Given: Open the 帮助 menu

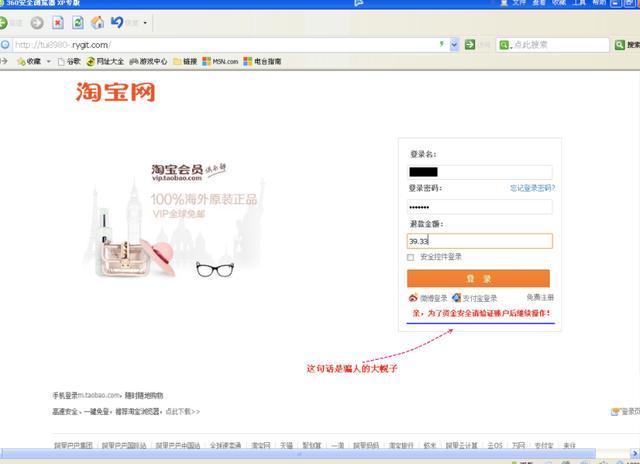Looking at the screenshot, I should [x=599, y=2].
